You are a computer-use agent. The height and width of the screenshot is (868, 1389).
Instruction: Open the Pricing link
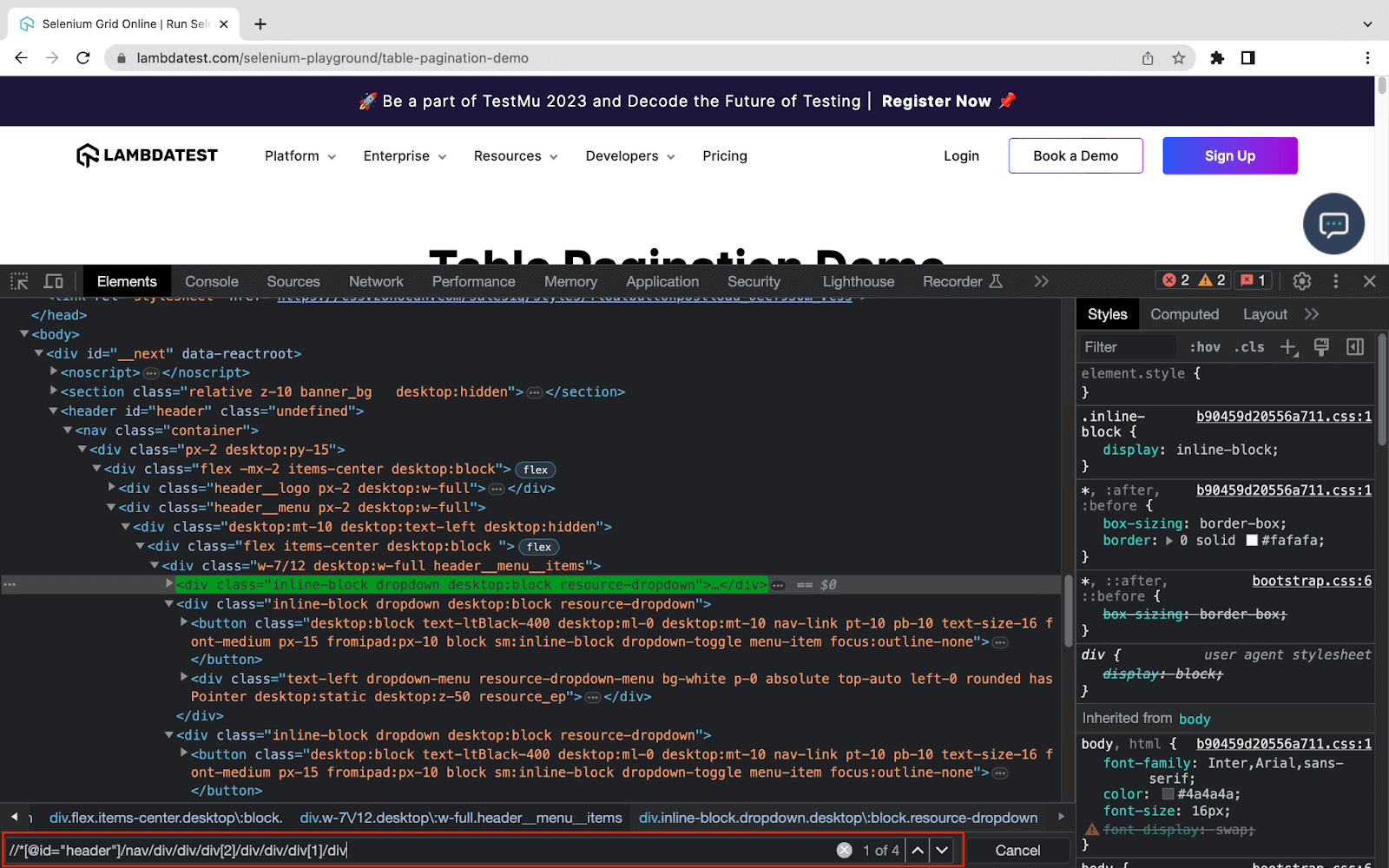coord(725,156)
